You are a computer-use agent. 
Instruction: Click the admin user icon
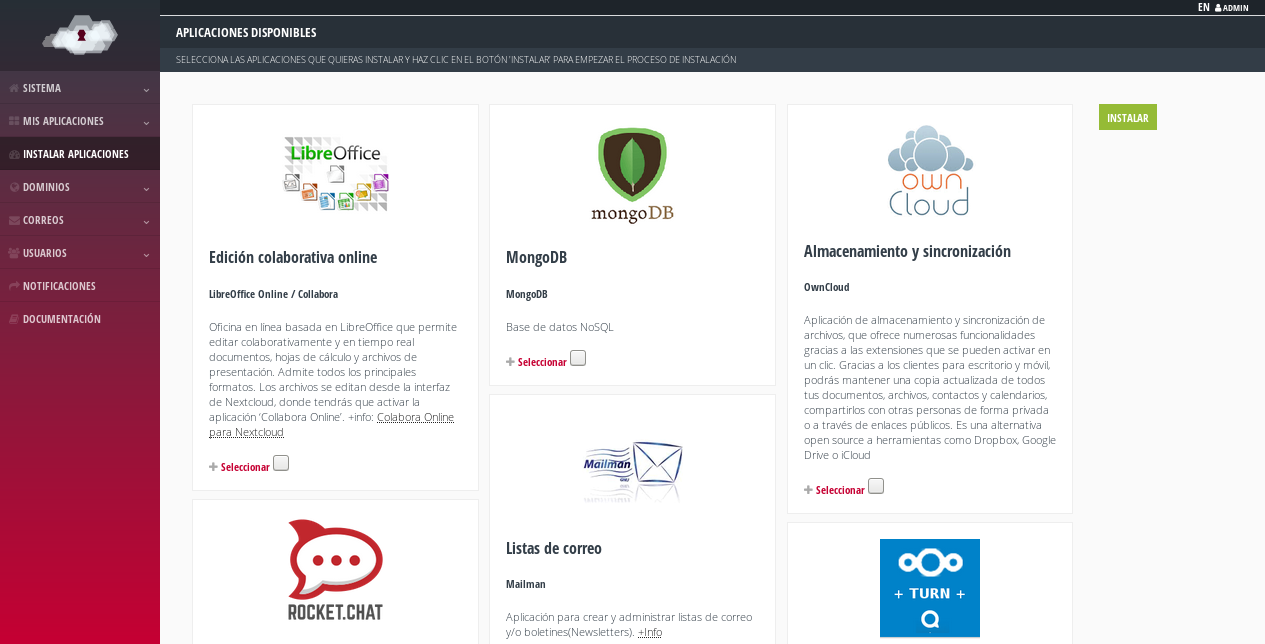coord(1218,8)
